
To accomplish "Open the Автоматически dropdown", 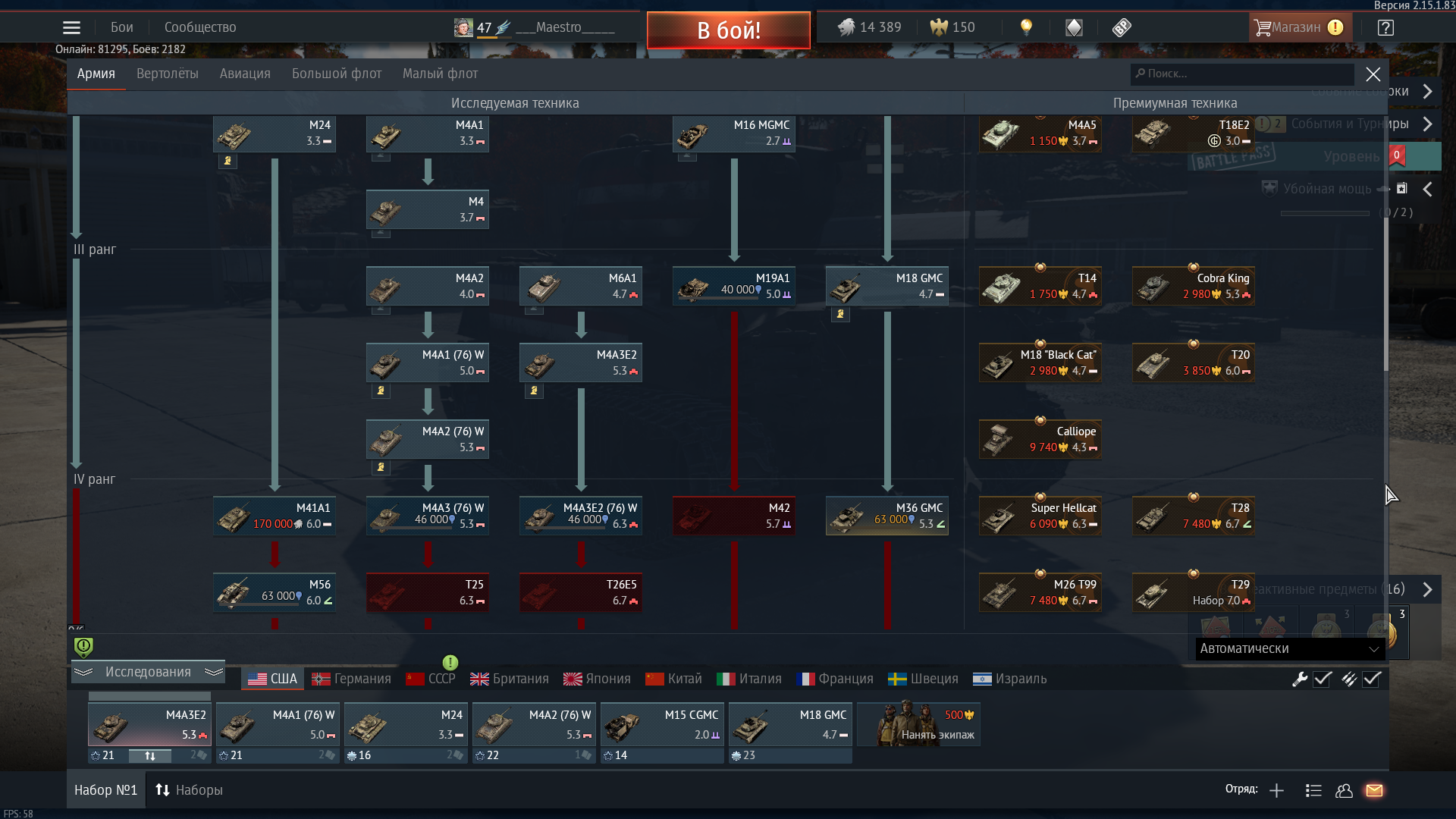I will point(1290,648).
